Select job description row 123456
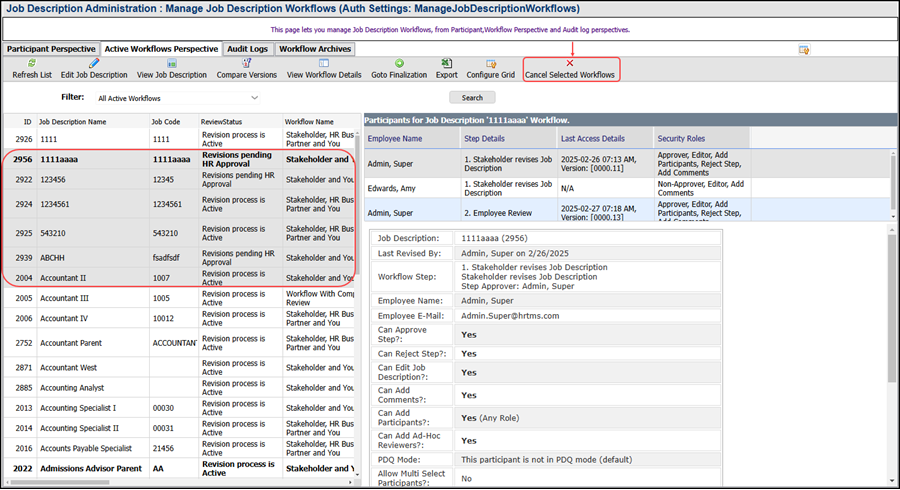This screenshot has height=490, width=900. coord(180,180)
